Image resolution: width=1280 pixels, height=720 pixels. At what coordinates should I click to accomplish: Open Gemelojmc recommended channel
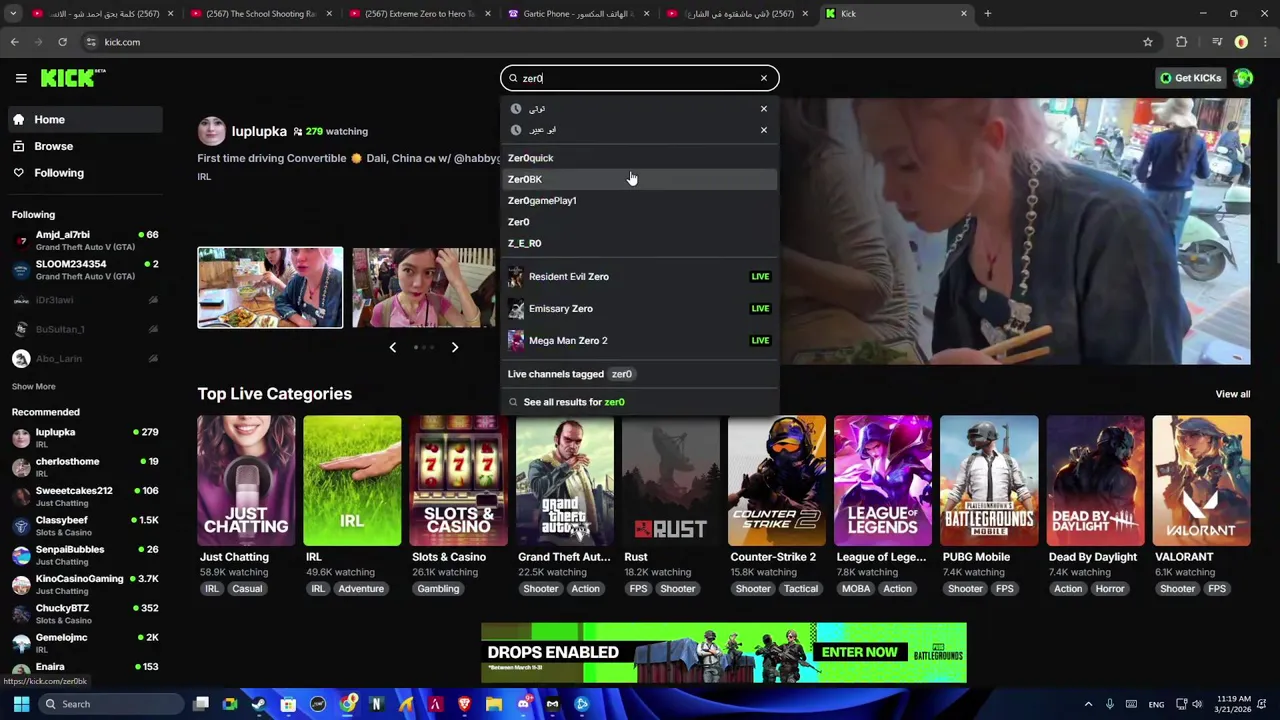[x=84, y=643]
